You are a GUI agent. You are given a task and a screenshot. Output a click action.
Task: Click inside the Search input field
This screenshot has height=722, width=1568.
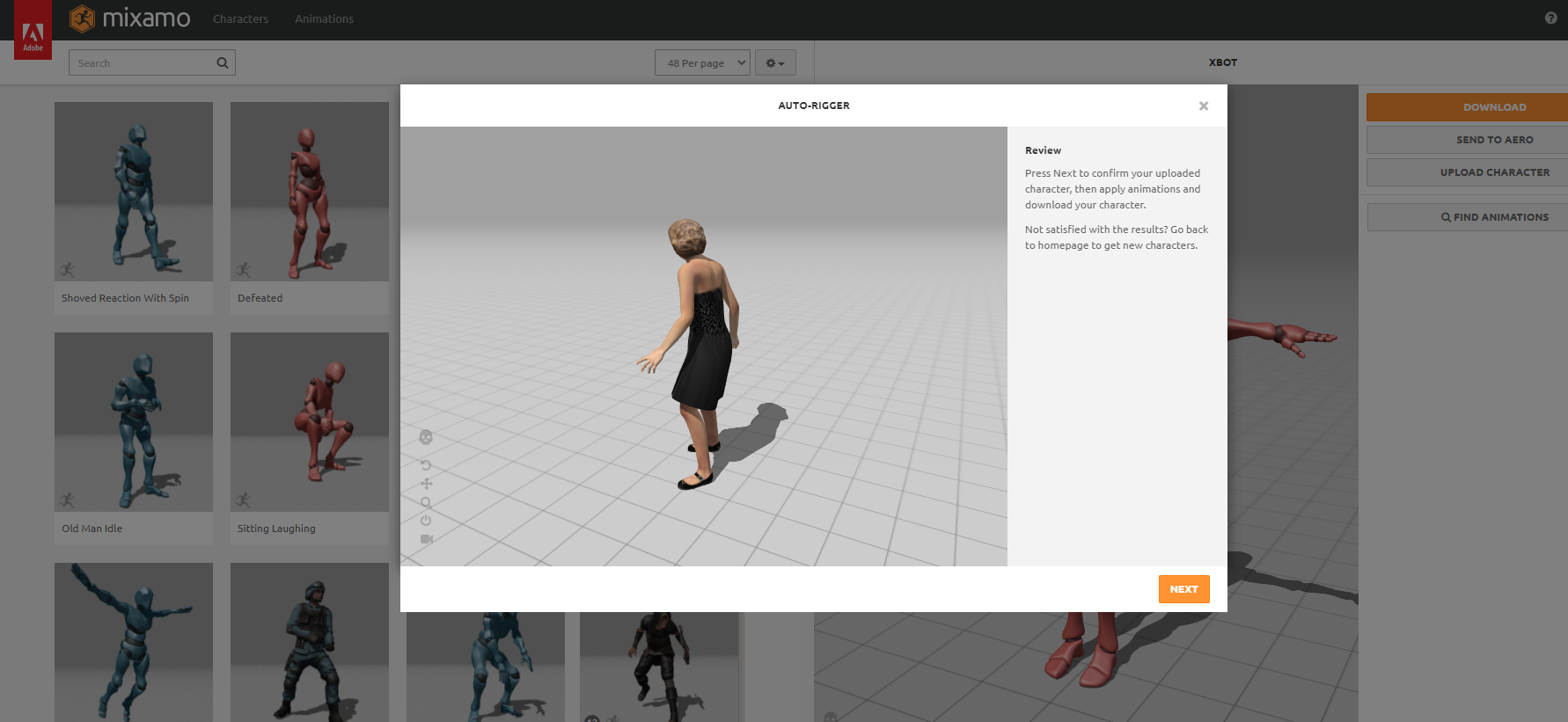coord(141,62)
